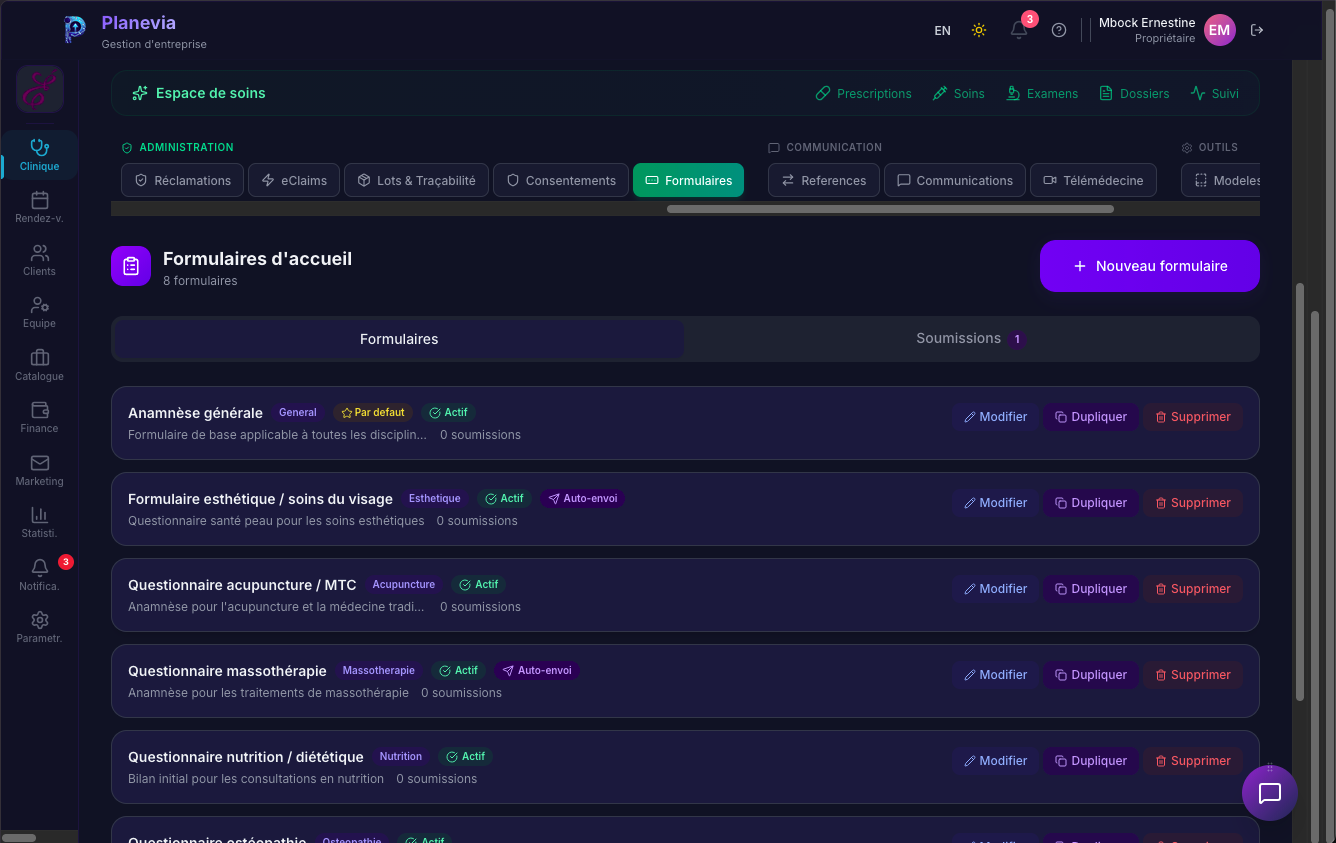Switch to the Soumissions tab
This screenshot has height=843, width=1336.
[x=971, y=339]
